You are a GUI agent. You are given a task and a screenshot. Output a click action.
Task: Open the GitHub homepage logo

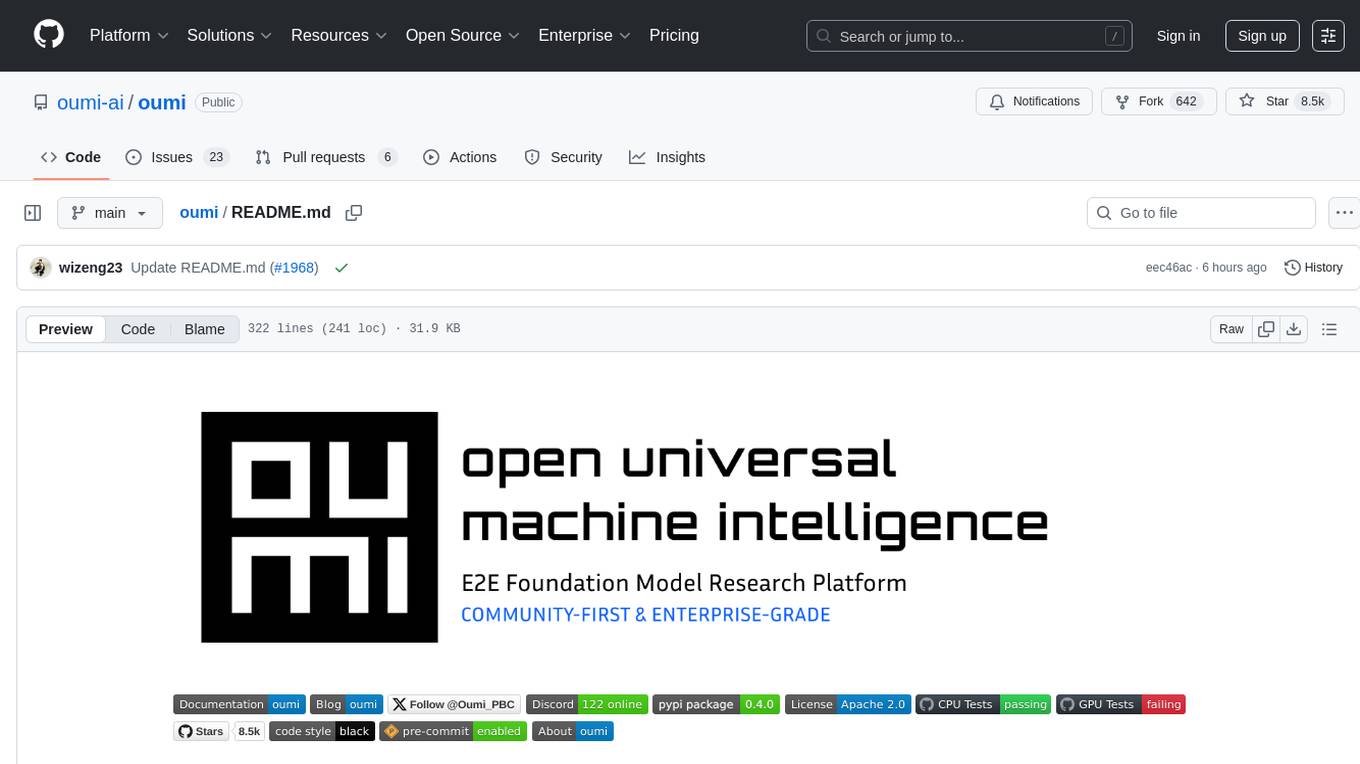point(49,35)
